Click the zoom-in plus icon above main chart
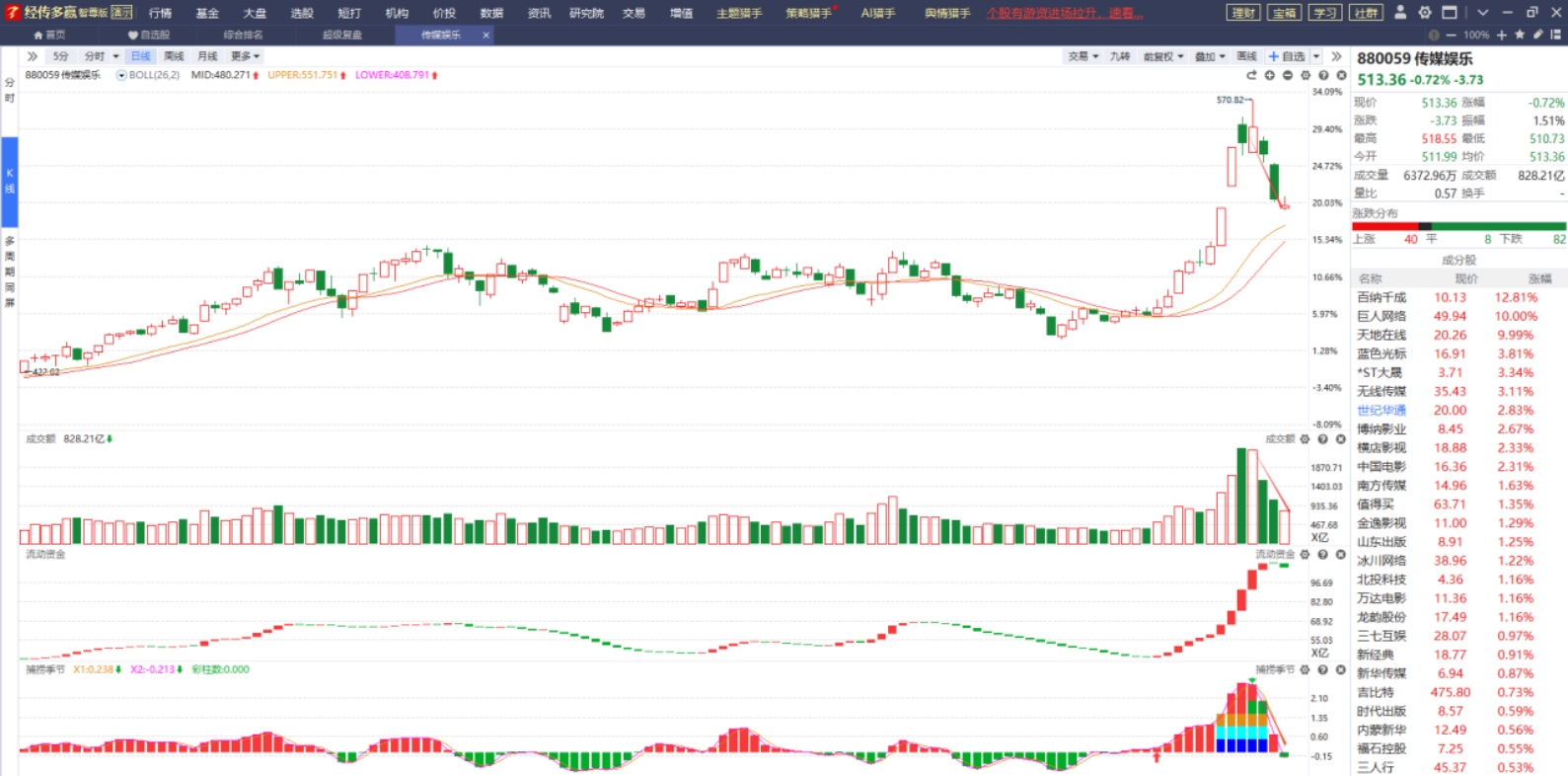 tap(1270, 75)
